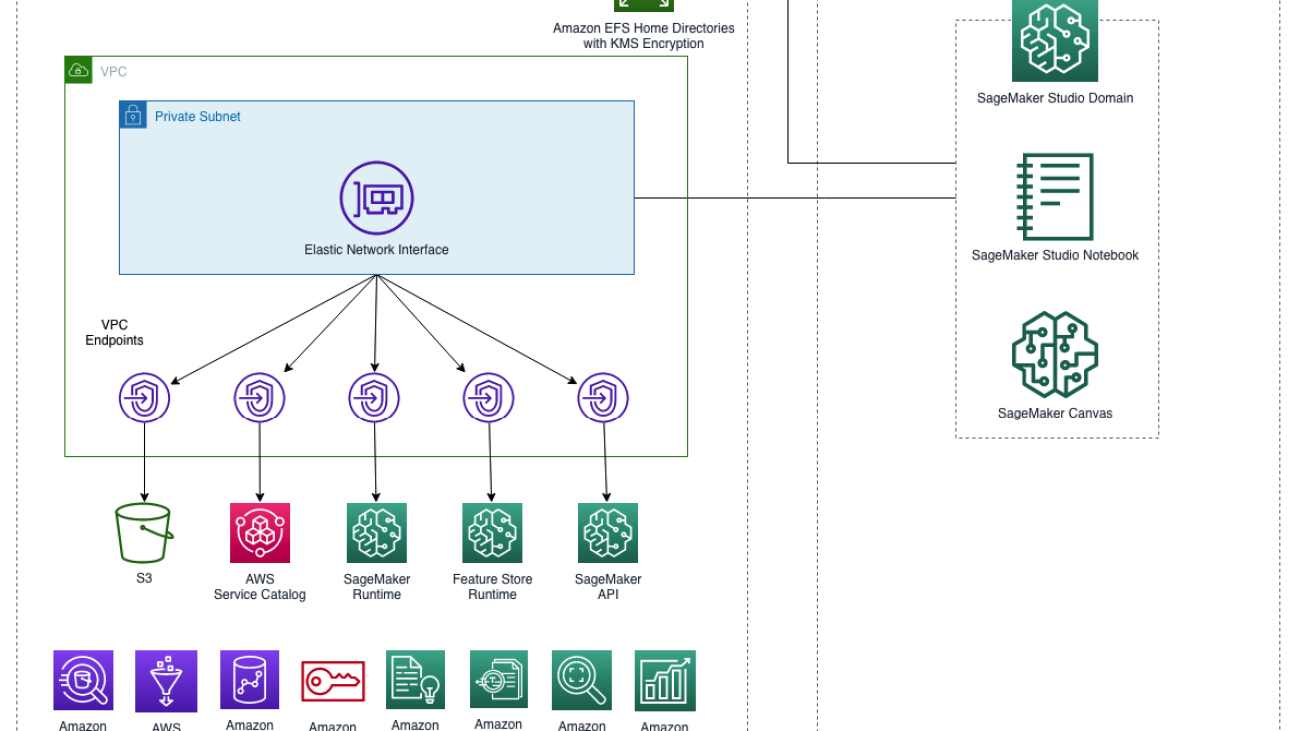Click the 'Feature Store Runtime' label
The height and width of the screenshot is (731, 1300).
pos(493,587)
